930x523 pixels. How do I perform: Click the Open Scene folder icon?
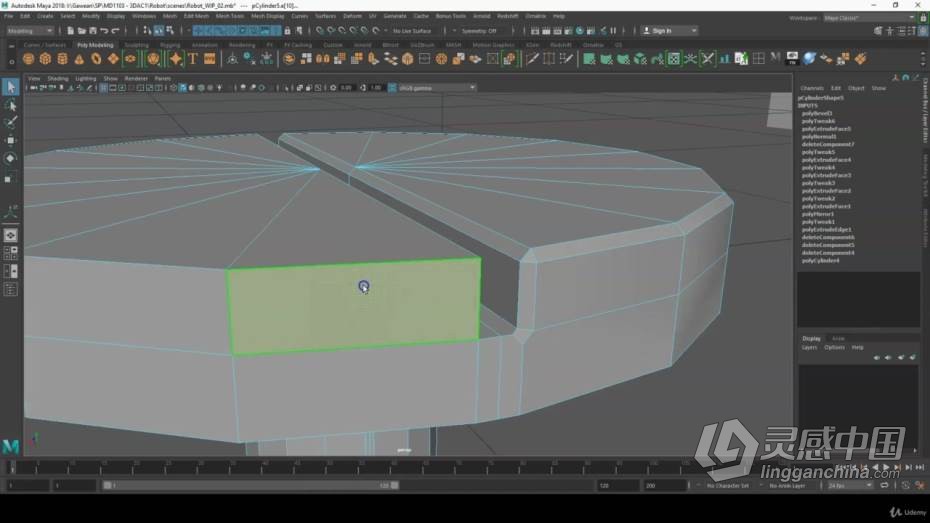[x=82, y=31]
